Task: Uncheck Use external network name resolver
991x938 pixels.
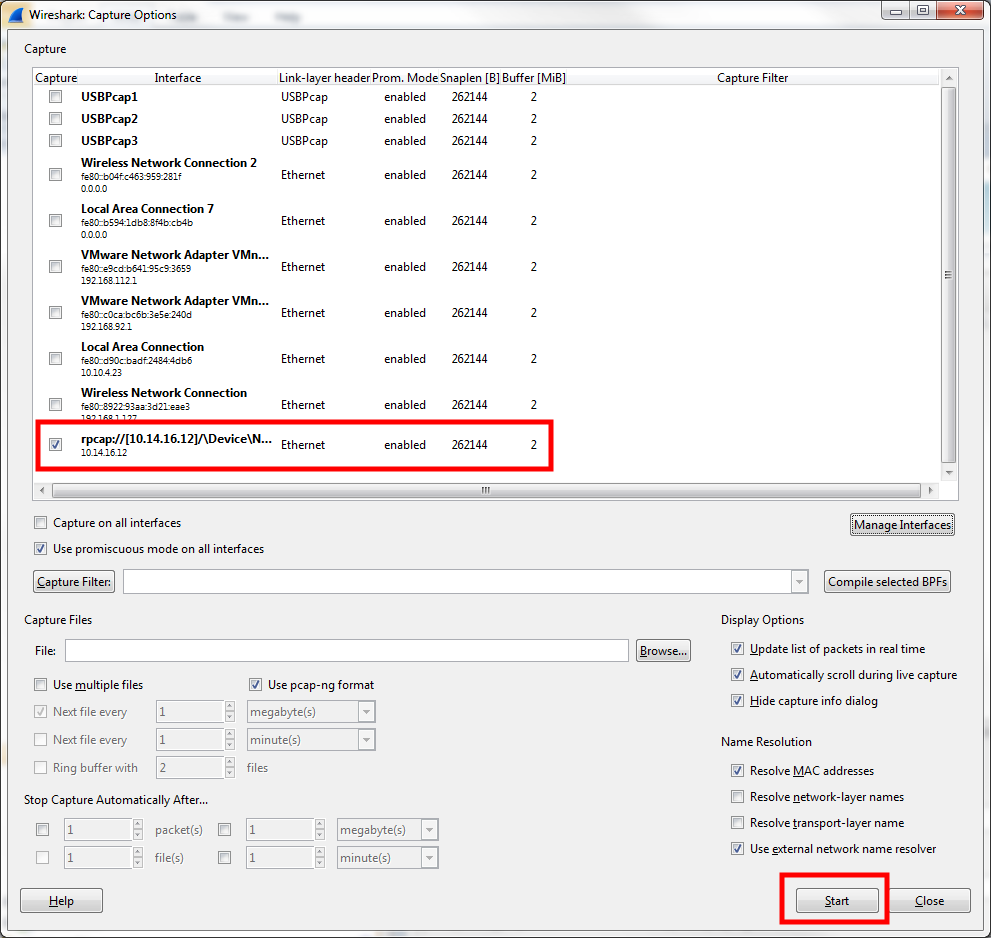Action: pyautogui.click(x=737, y=848)
